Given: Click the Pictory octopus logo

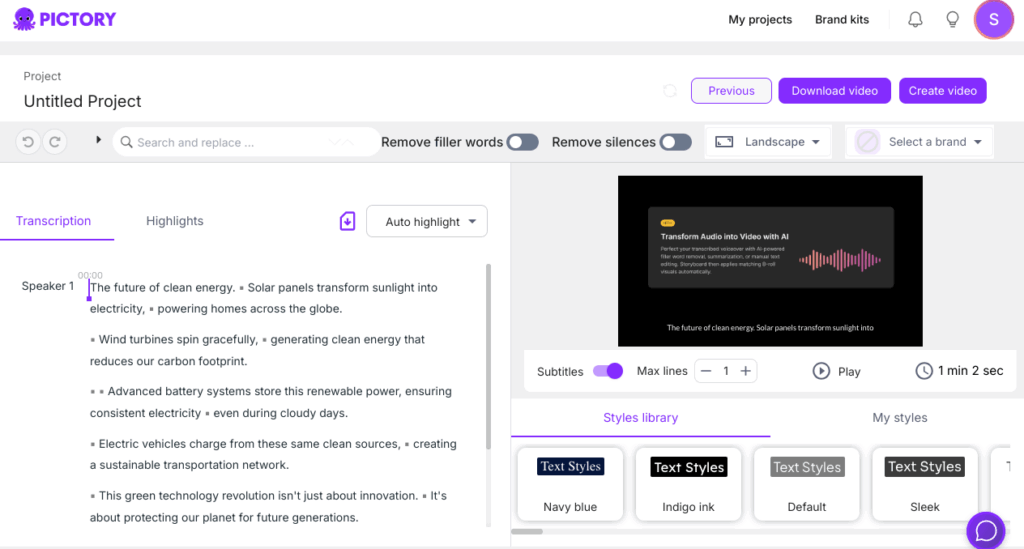Looking at the screenshot, I should 24,19.
